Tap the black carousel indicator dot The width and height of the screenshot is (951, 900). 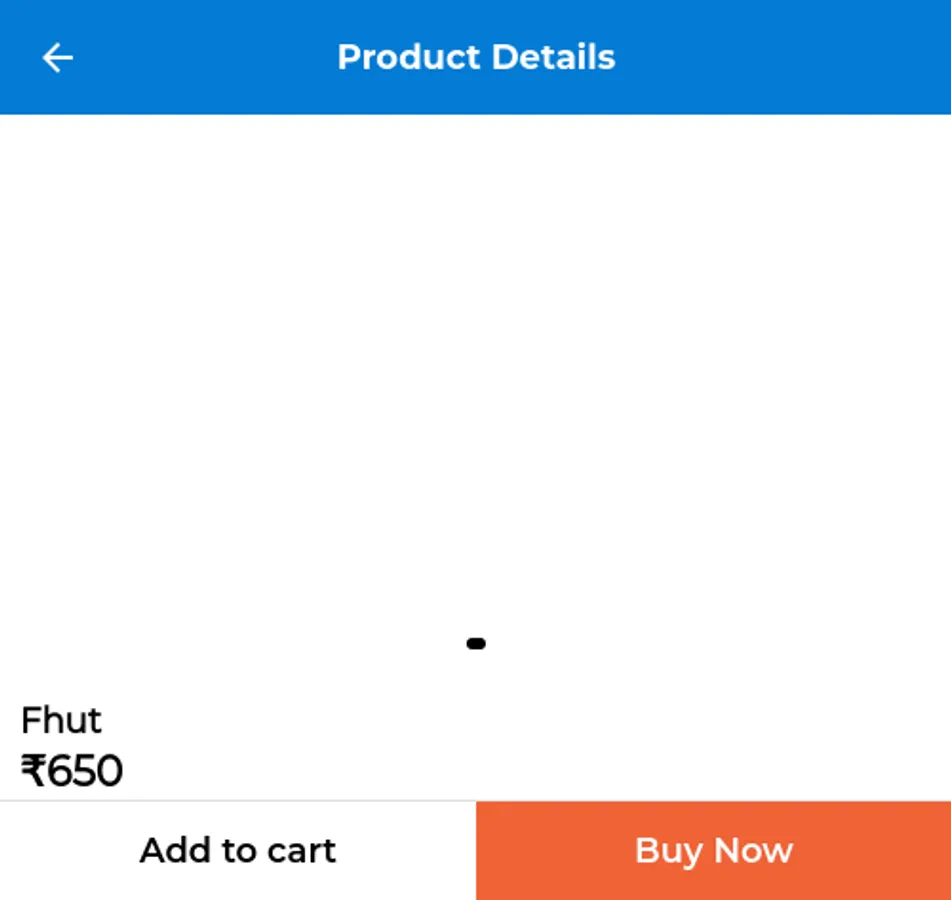(x=476, y=643)
